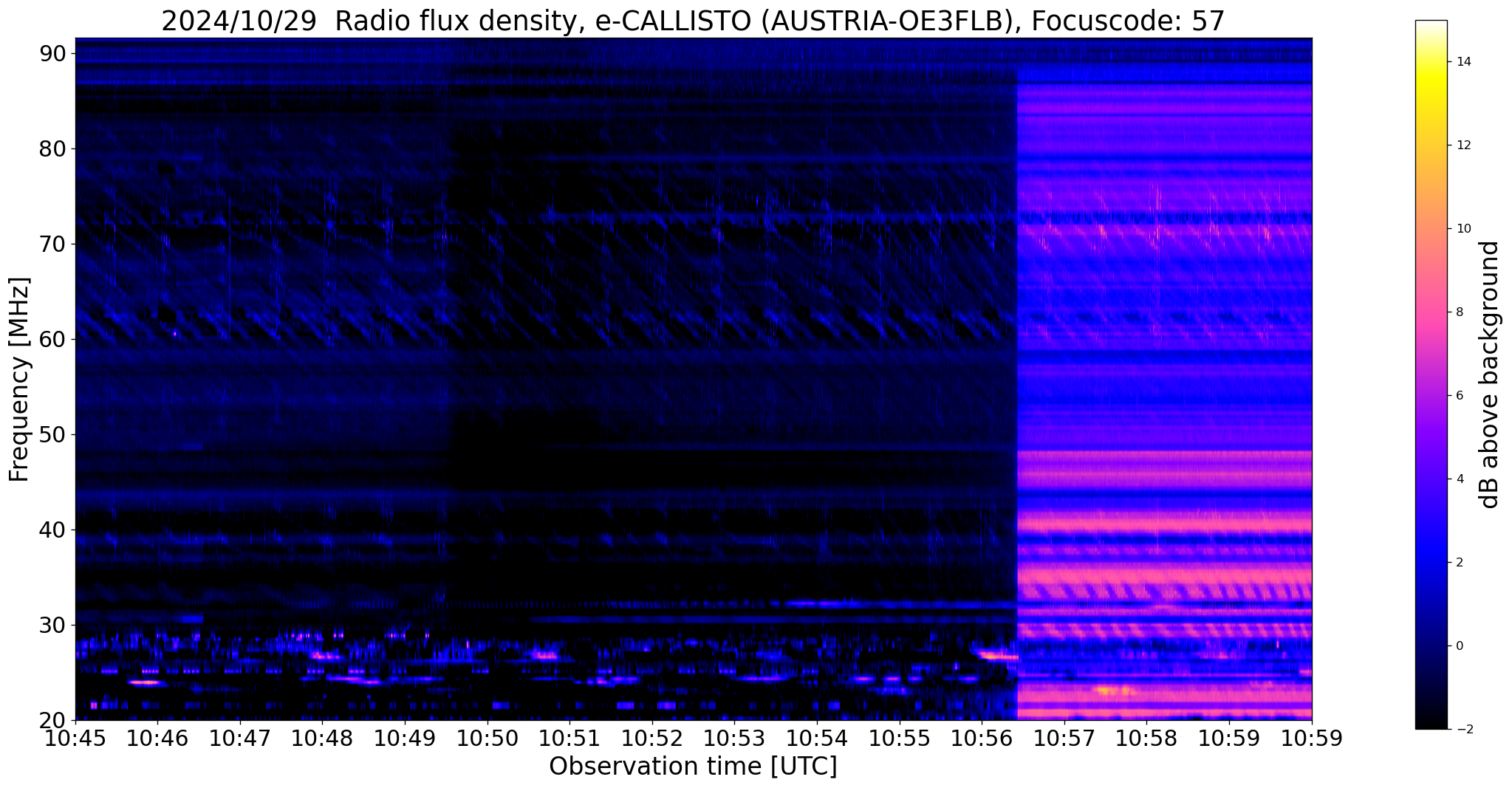Click the 10:53 time tick label

pyautogui.click(x=735, y=738)
